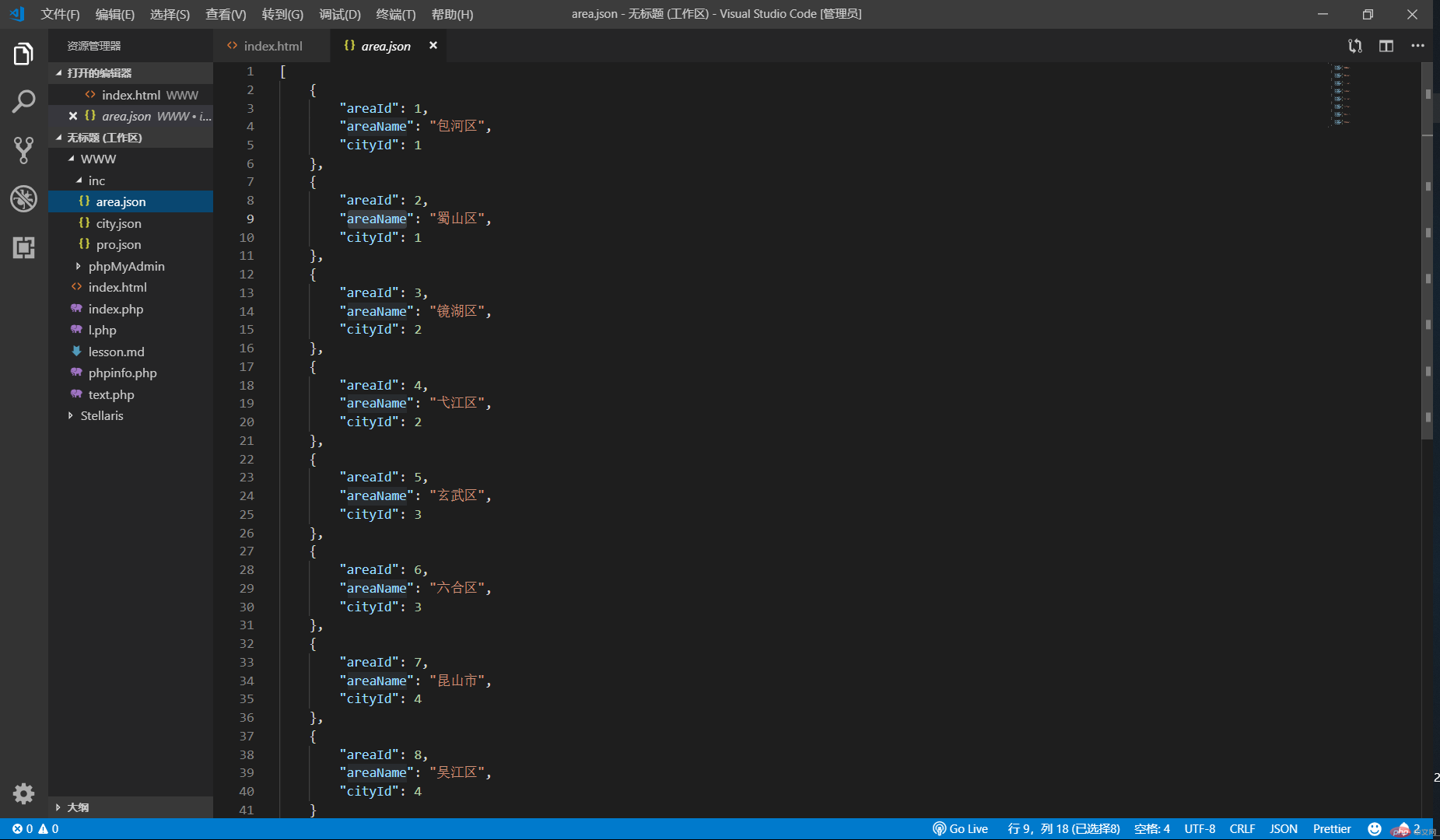This screenshot has width=1440, height=840.
Task: Click the "昆山市" value on line 34
Action: 457,681
